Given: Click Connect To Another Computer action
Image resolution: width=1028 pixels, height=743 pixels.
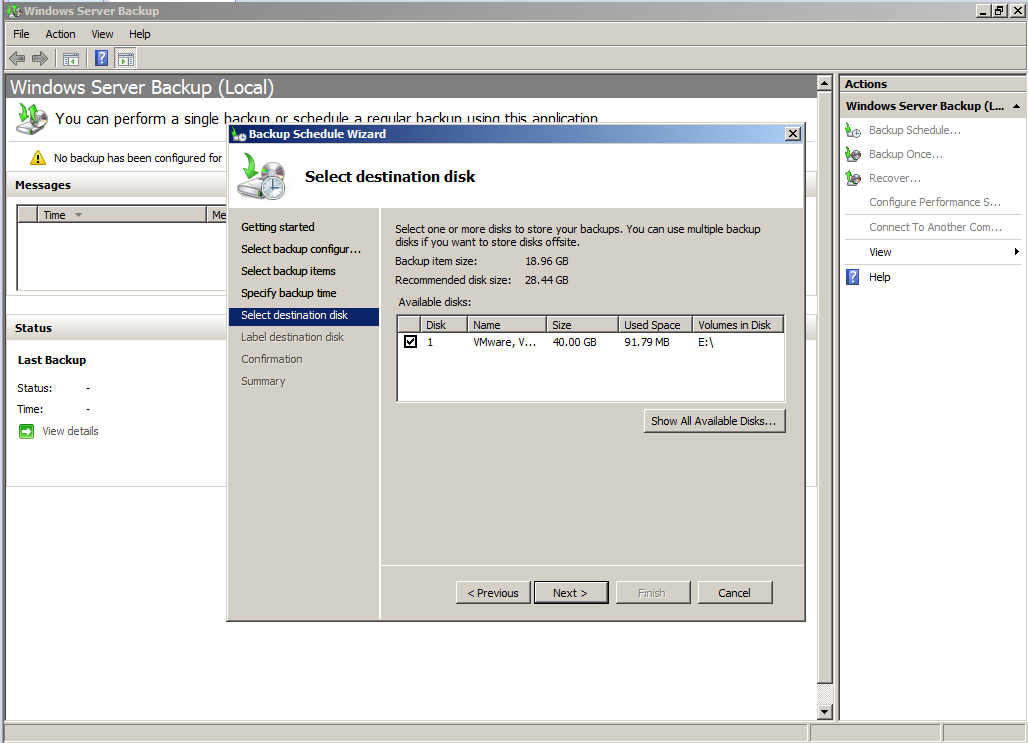Looking at the screenshot, I should 936,227.
